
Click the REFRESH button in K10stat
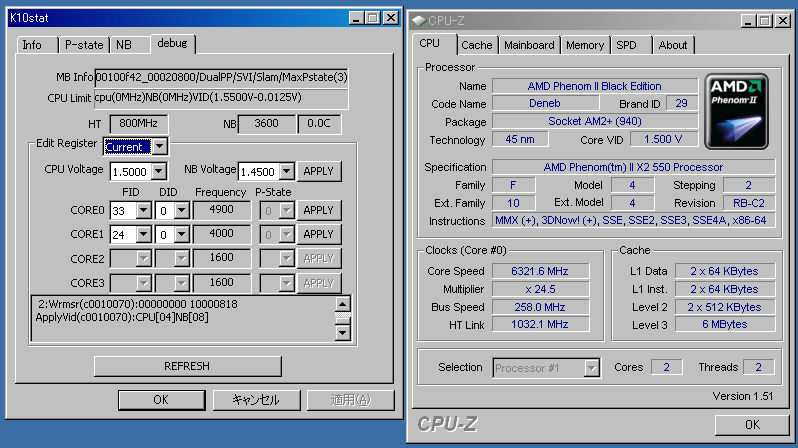(187, 366)
